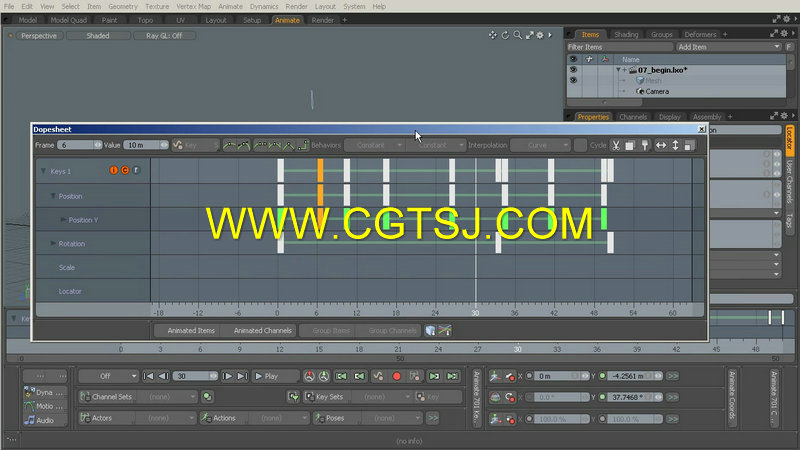Click the previous keyframe green icon
The width and height of the screenshot is (800, 450).
pos(359,377)
